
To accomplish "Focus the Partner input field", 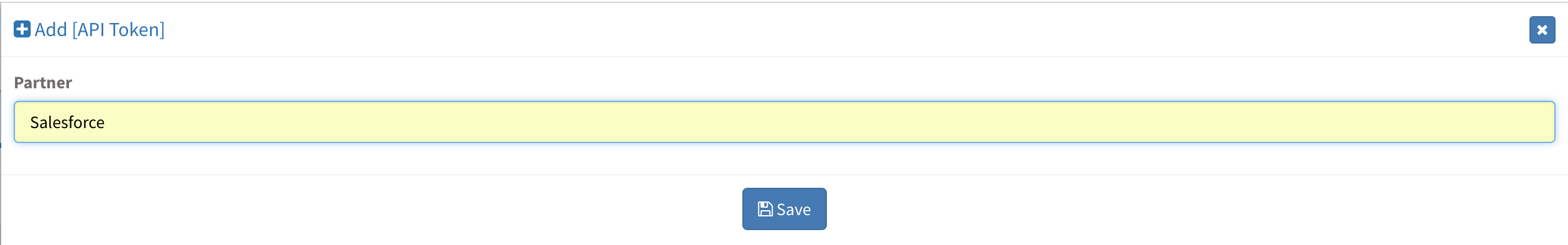I will tap(784, 122).
